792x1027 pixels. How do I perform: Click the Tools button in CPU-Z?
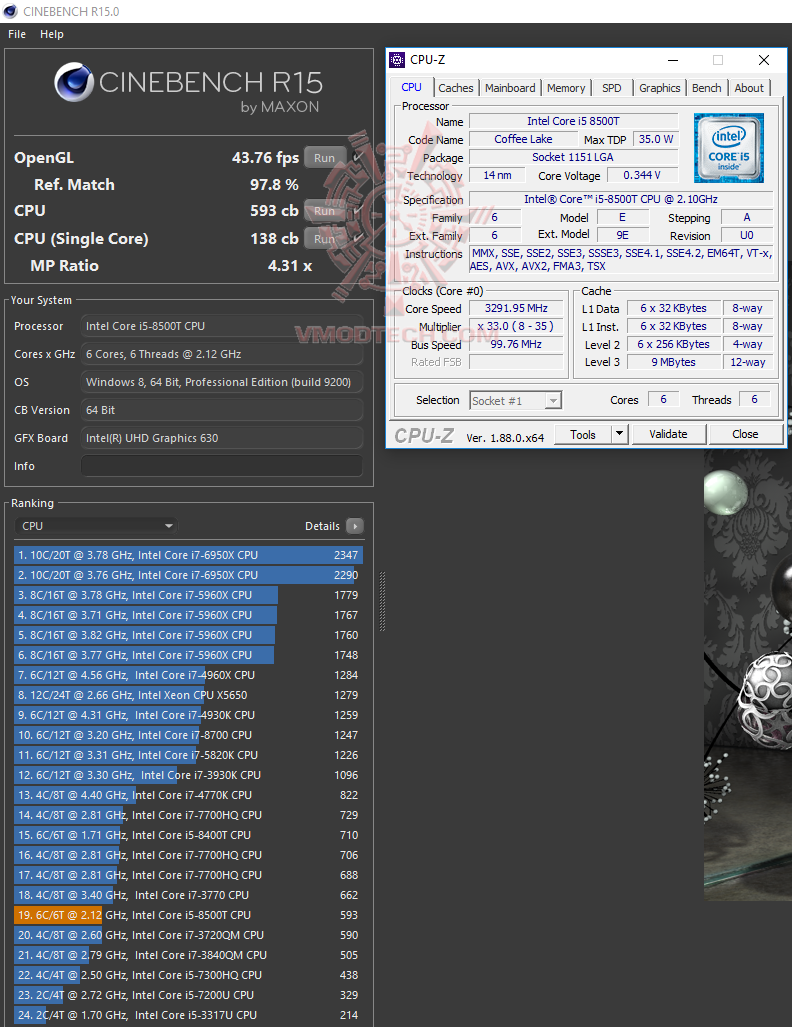[x=582, y=434]
